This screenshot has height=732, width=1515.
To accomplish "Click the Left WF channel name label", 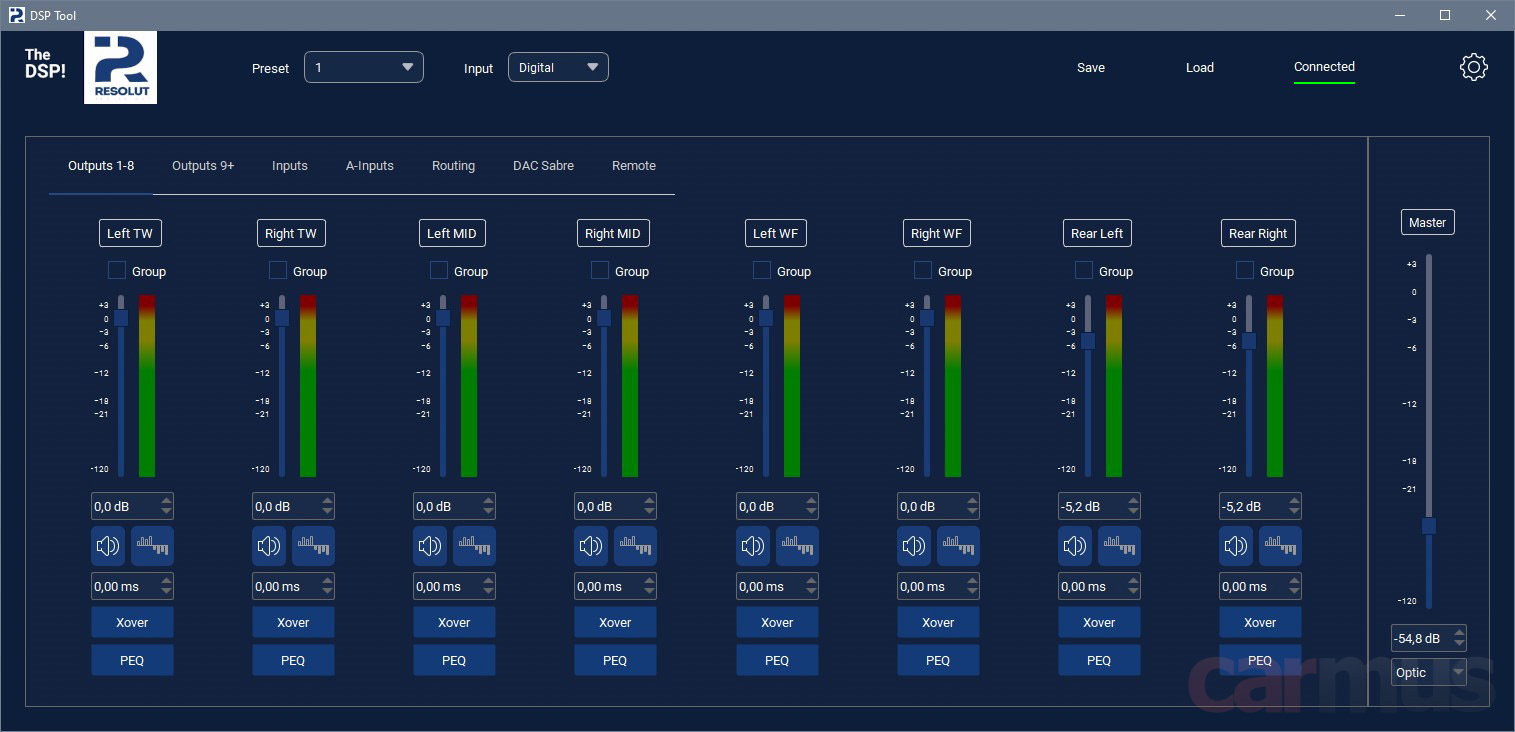I will pos(776,233).
